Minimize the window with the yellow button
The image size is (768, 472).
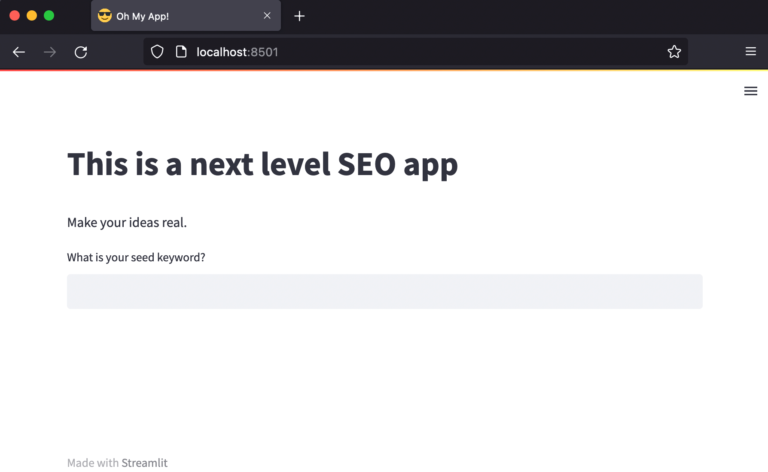32,16
